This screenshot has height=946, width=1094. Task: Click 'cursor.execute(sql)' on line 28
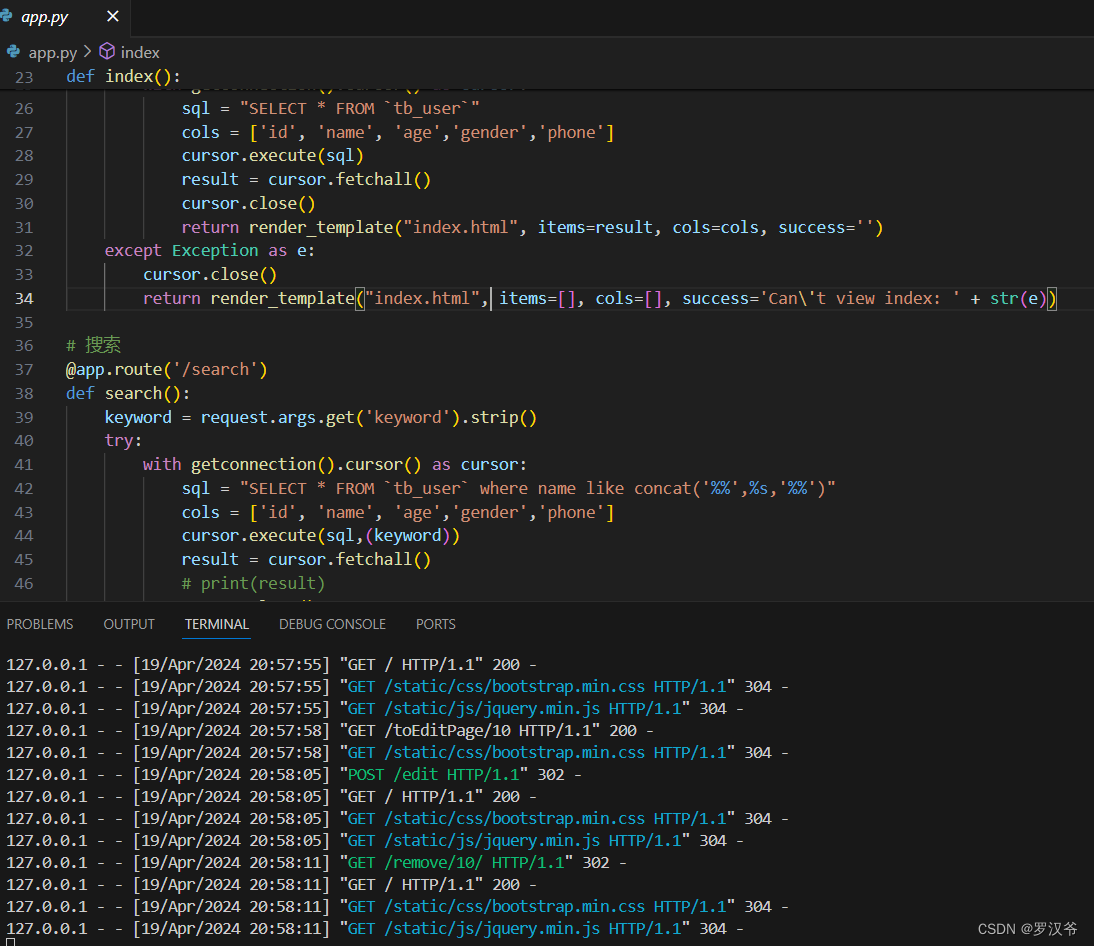pyautogui.click(x=273, y=156)
